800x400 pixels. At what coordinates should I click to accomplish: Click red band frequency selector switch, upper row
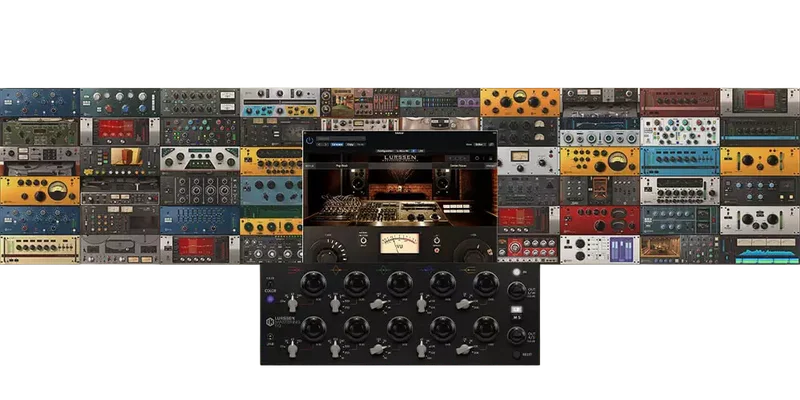292,305
